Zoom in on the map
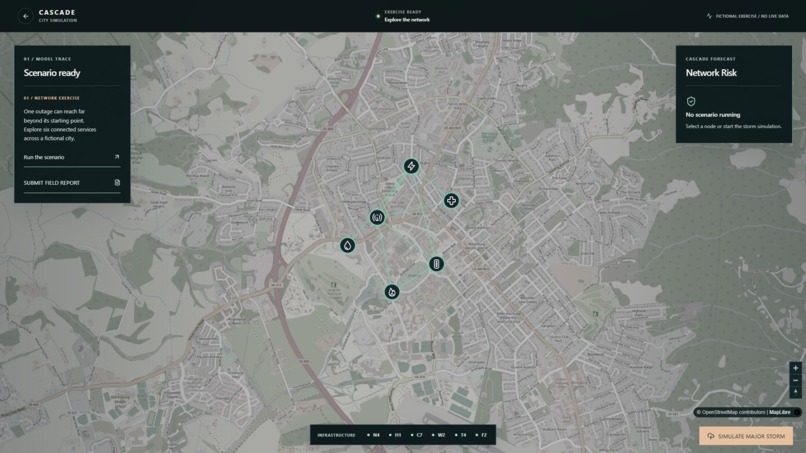The height and width of the screenshot is (453, 806). pos(795,368)
